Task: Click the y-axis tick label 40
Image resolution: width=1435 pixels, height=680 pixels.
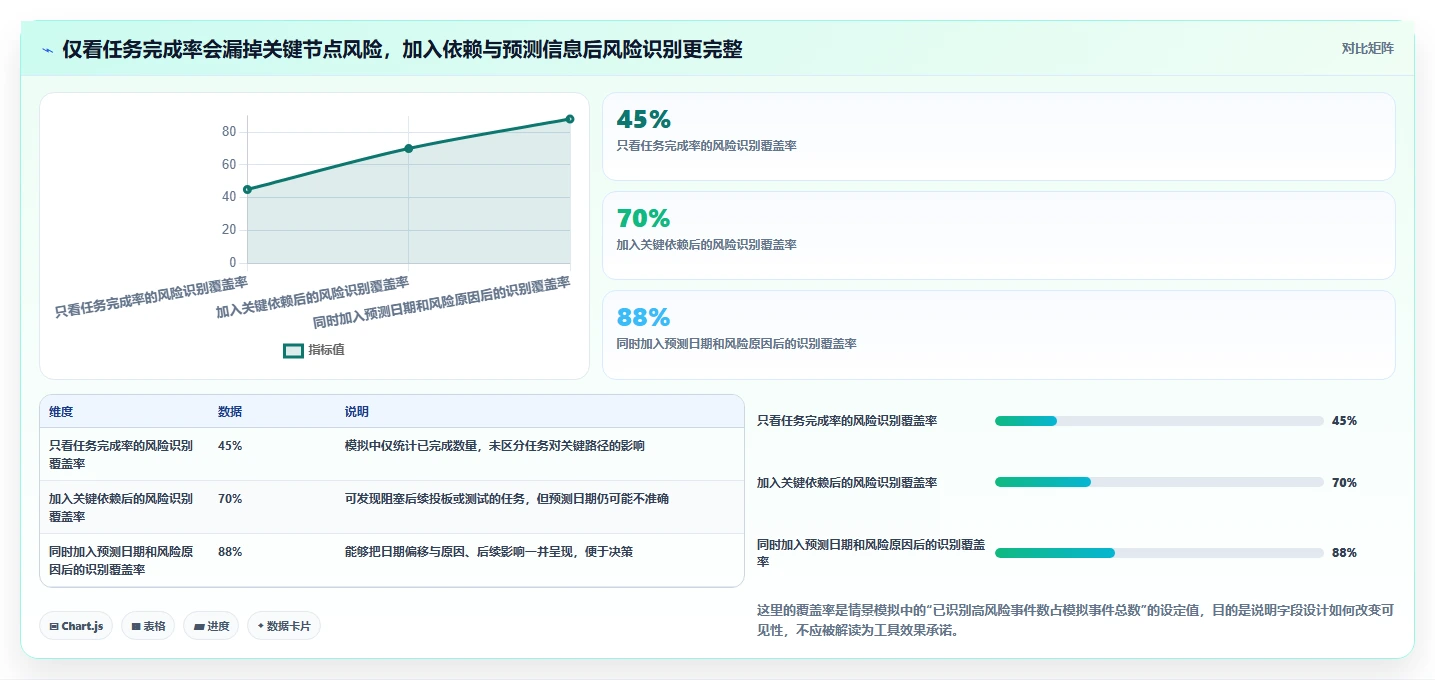Action: pyautogui.click(x=229, y=197)
